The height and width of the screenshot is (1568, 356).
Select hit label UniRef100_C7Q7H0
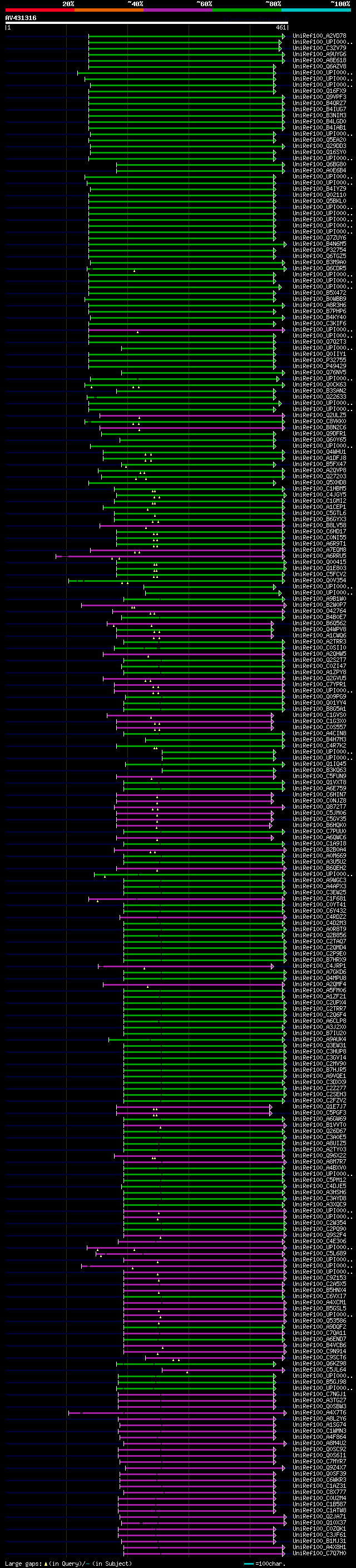coord(319,1554)
